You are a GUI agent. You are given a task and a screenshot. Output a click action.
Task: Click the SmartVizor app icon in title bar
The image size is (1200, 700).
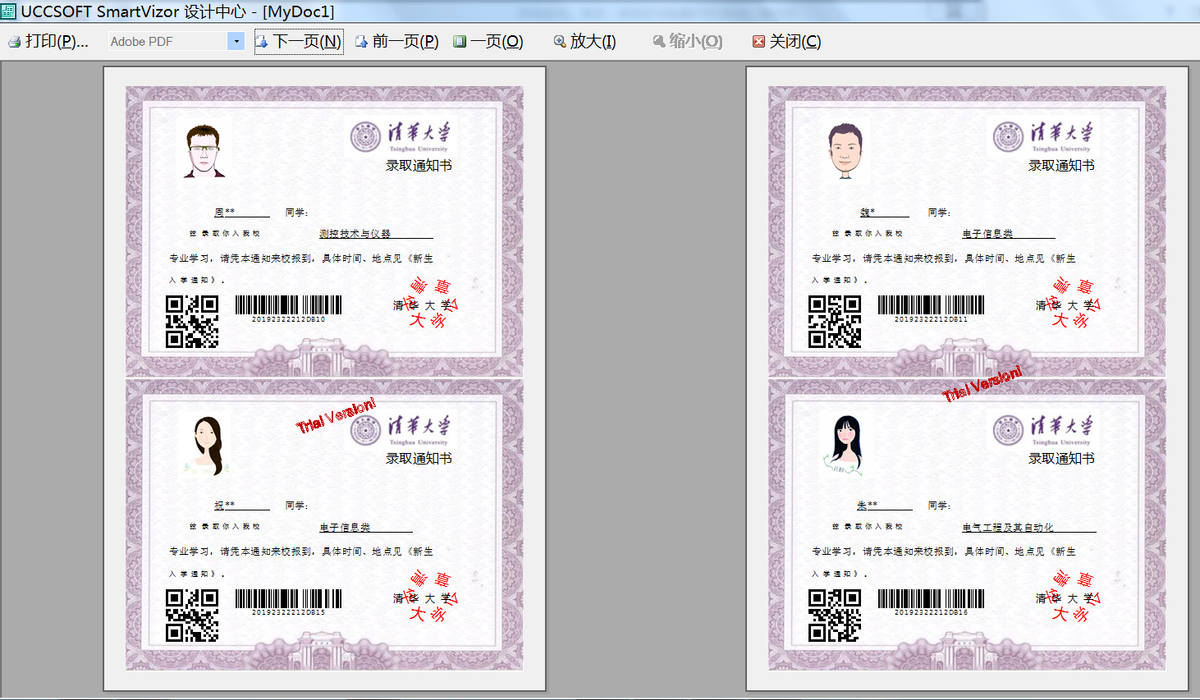[x=9, y=11]
